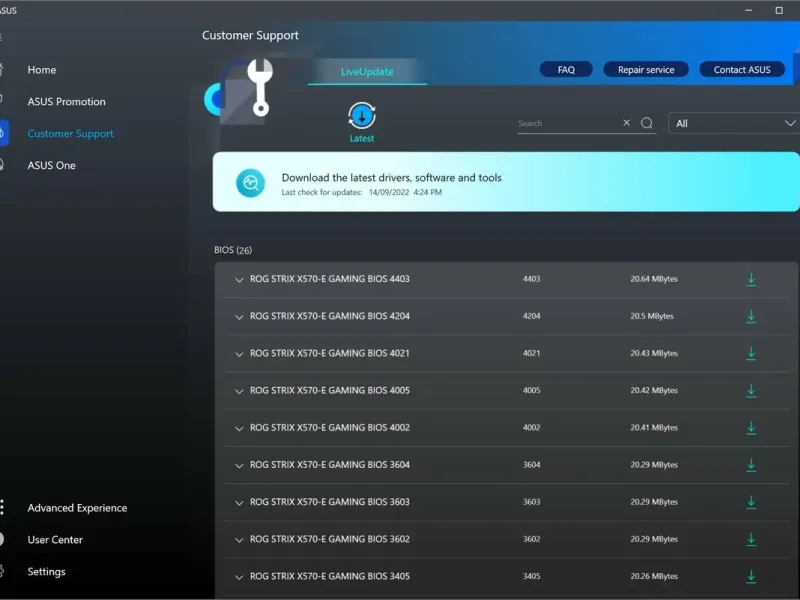The width and height of the screenshot is (800, 600).
Task: Click 'ROG STRIX X570-E GAMING BIOS 4021' name
Action: click(330, 353)
